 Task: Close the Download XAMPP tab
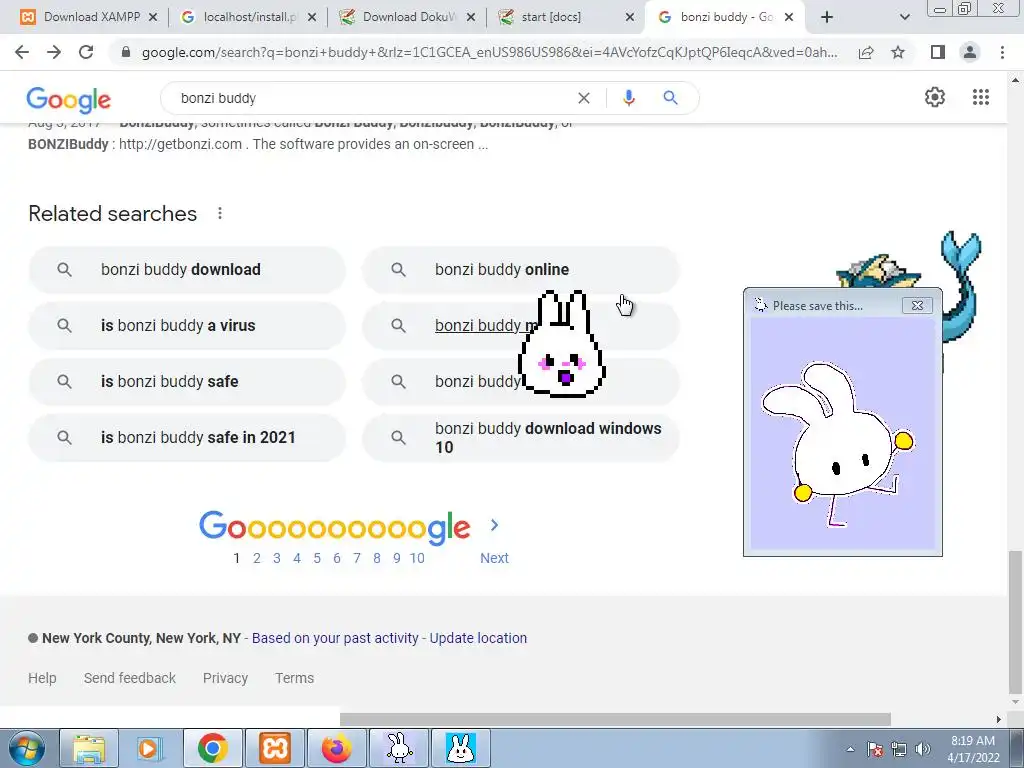click(153, 17)
